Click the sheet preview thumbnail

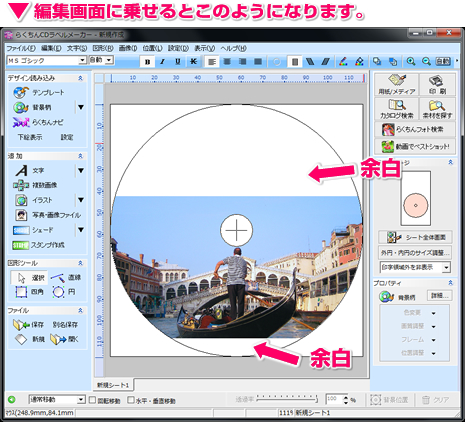(416, 198)
